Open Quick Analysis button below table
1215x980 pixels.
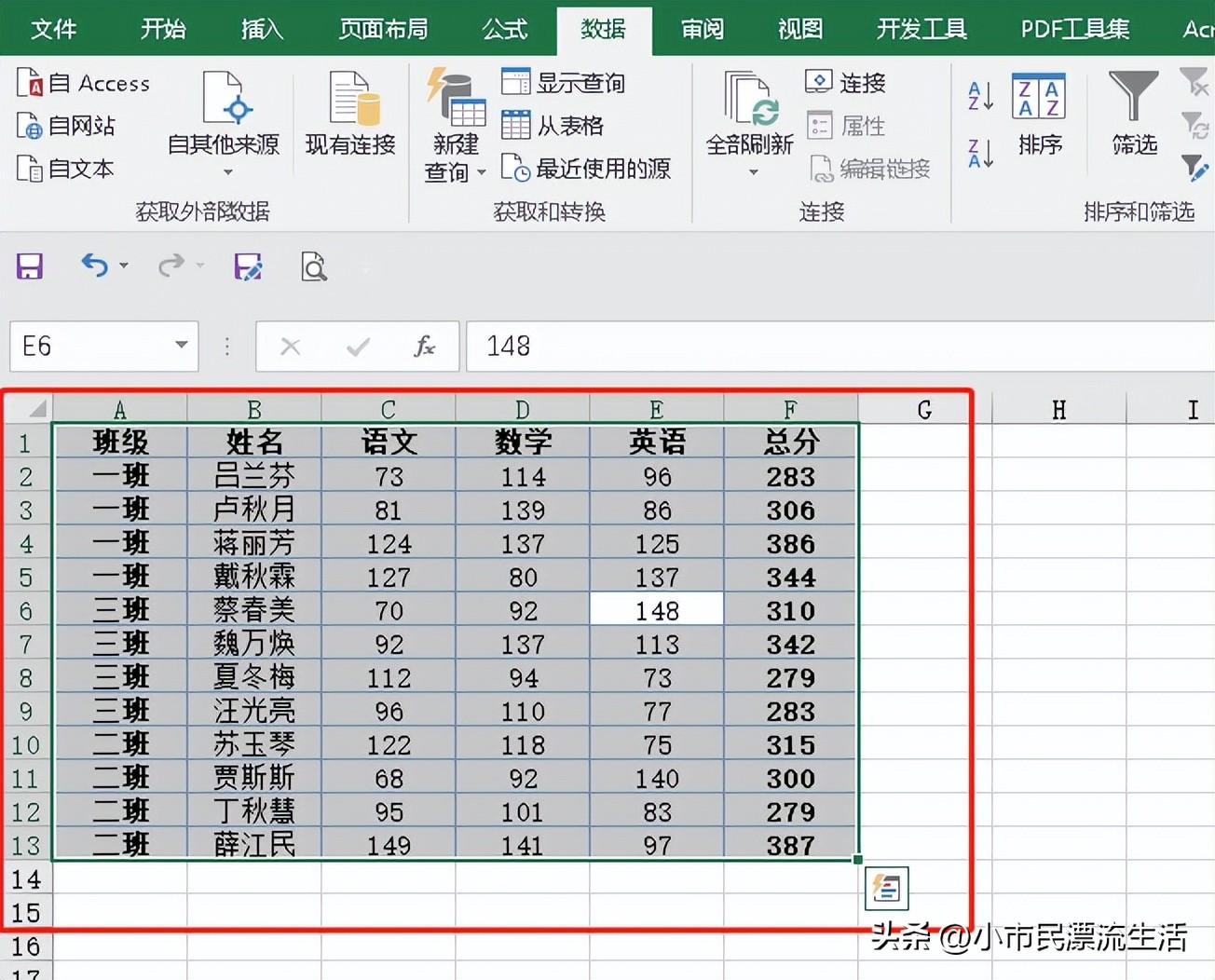[x=886, y=888]
